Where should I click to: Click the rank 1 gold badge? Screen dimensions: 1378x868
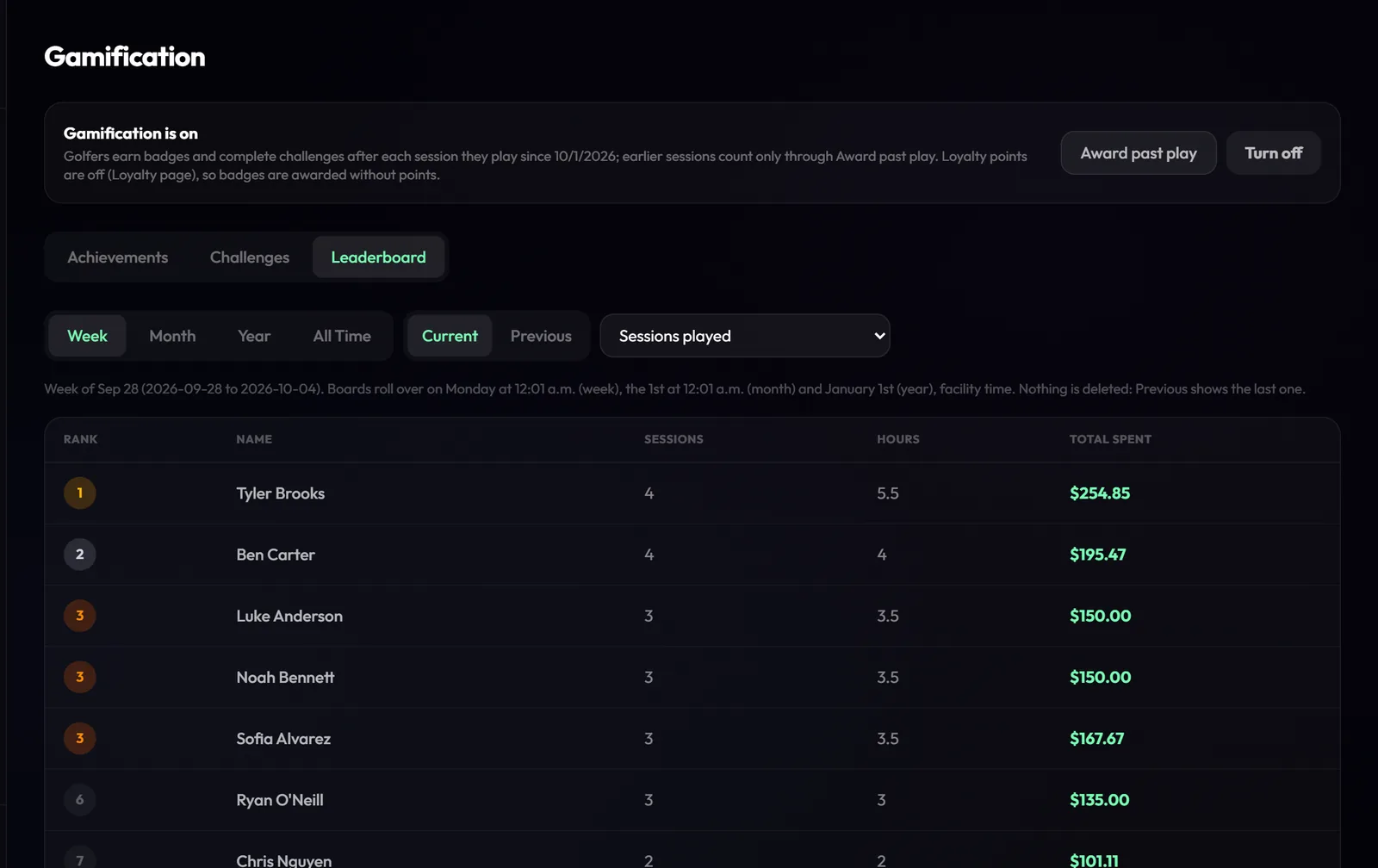(80, 493)
